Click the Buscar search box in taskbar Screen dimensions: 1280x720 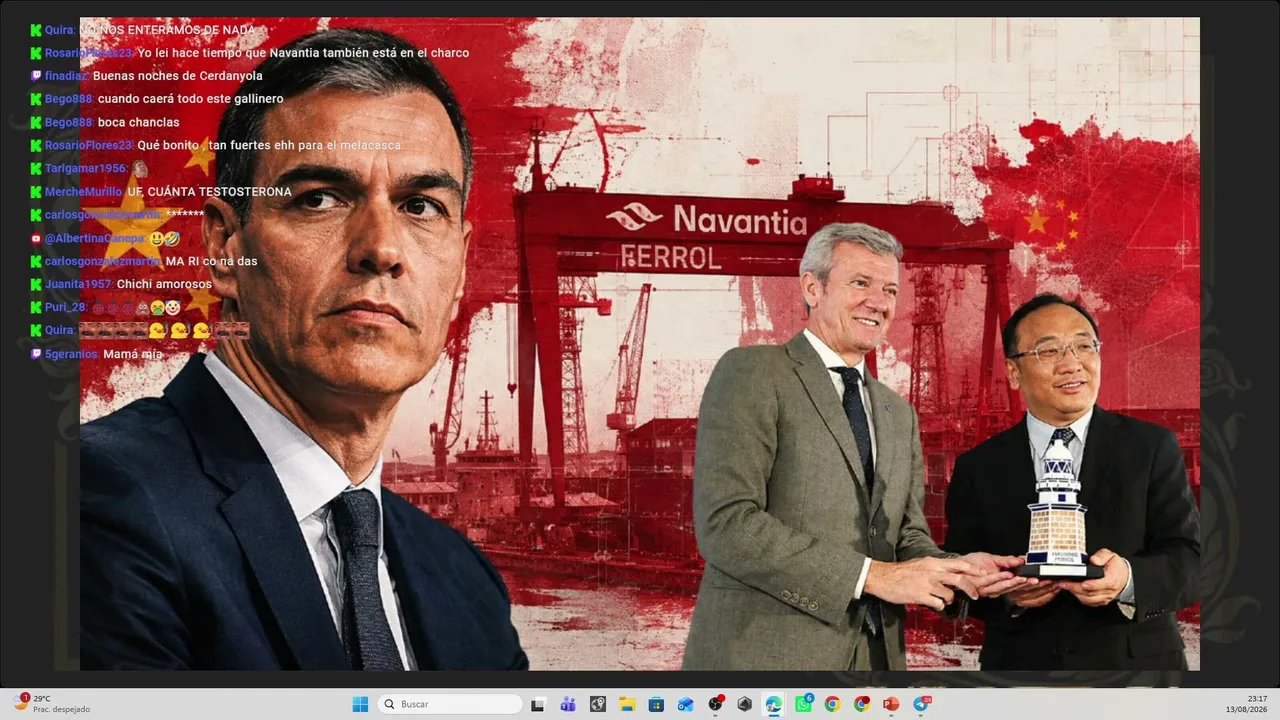pyautogui.click(x=451, y=704)
